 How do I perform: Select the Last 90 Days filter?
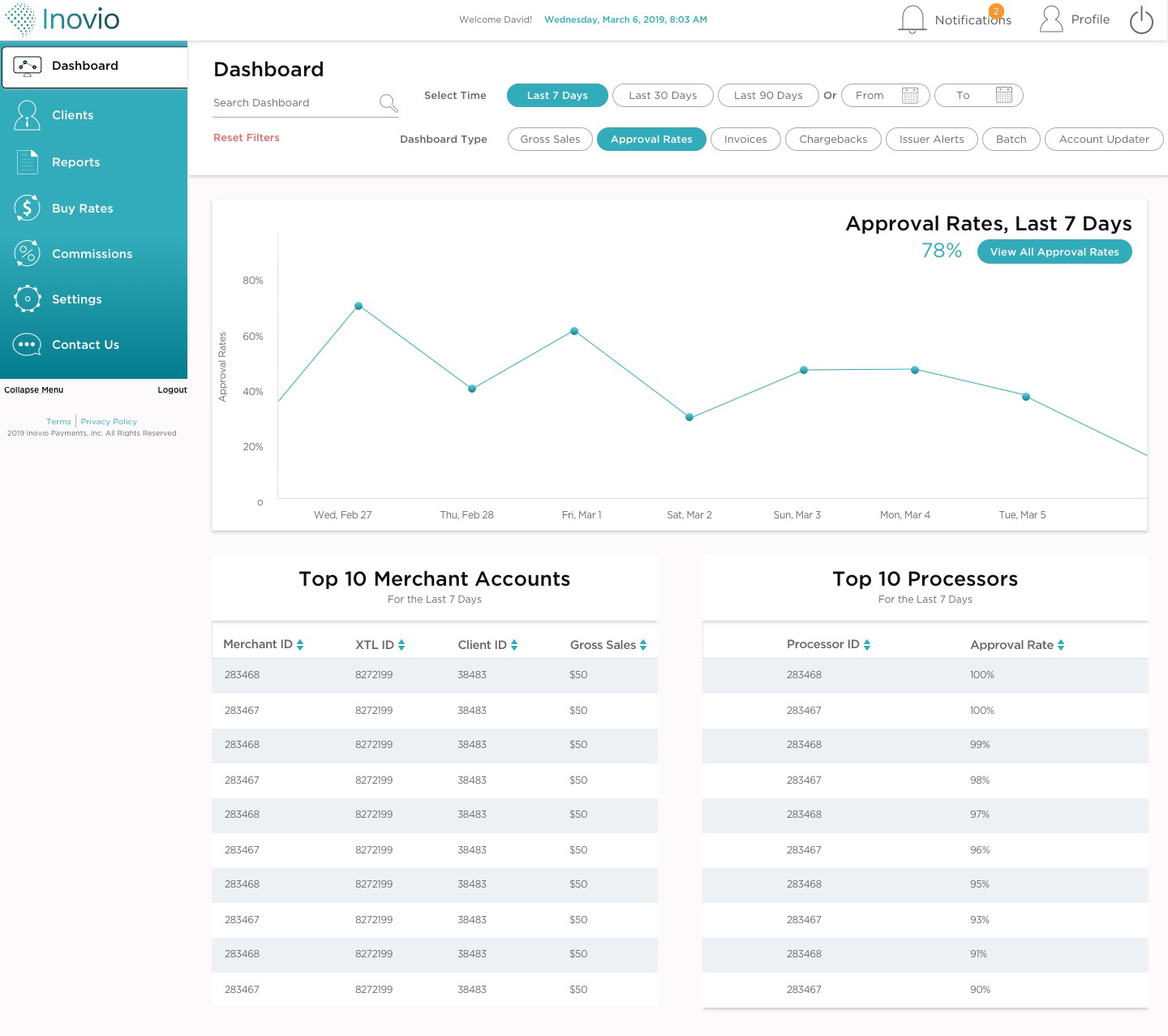(x=768, y=96)
